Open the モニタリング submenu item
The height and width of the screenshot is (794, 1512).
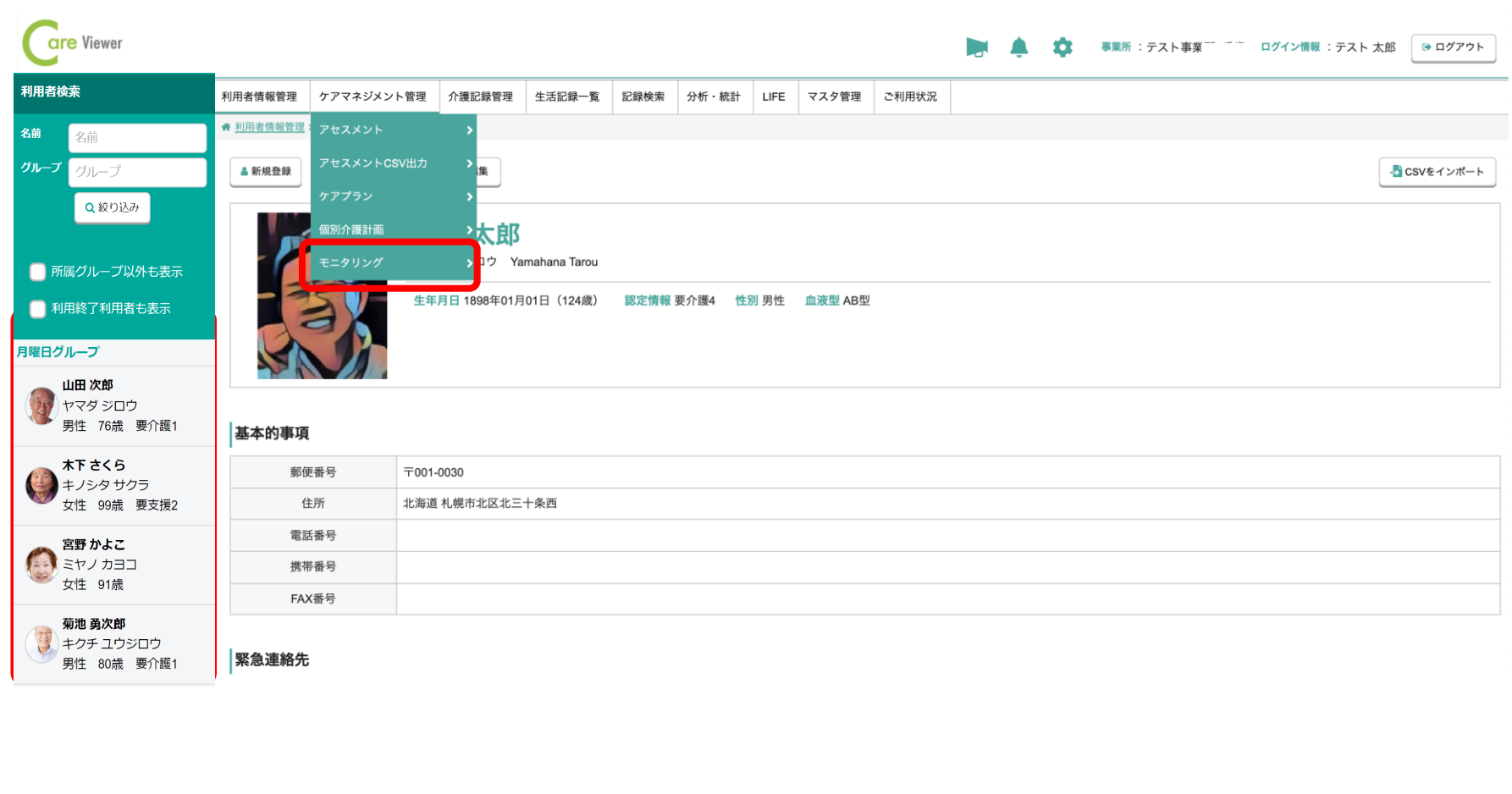[394, 263]
